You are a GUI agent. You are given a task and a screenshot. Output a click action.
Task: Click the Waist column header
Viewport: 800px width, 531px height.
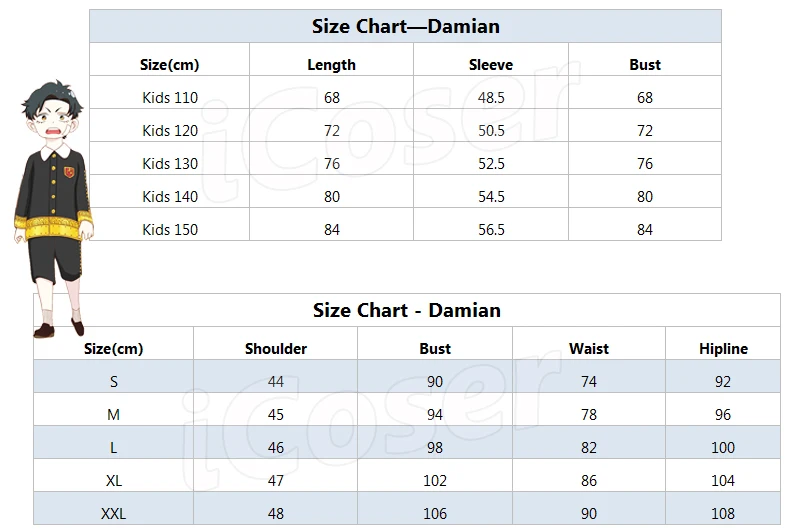pyautogui.click(x=589, y=349)
